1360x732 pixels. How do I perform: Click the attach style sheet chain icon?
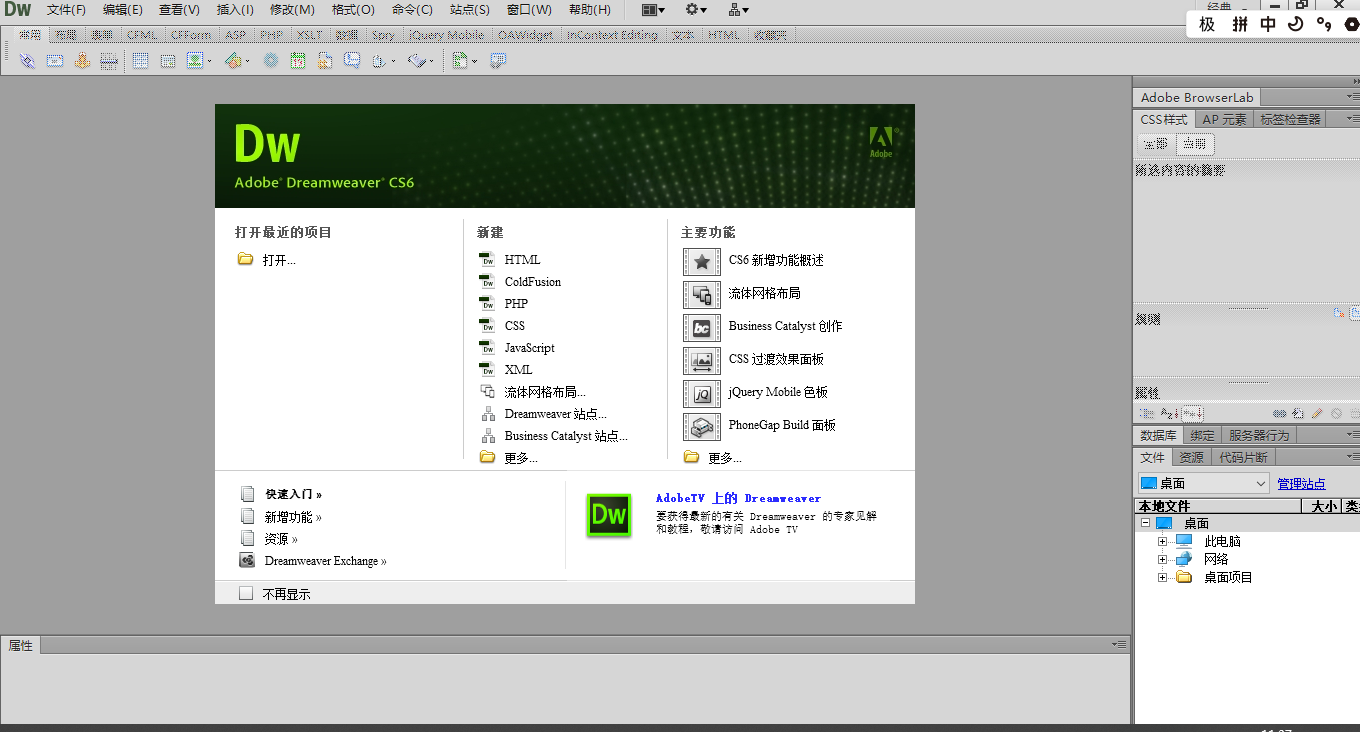coord(1279,413)
